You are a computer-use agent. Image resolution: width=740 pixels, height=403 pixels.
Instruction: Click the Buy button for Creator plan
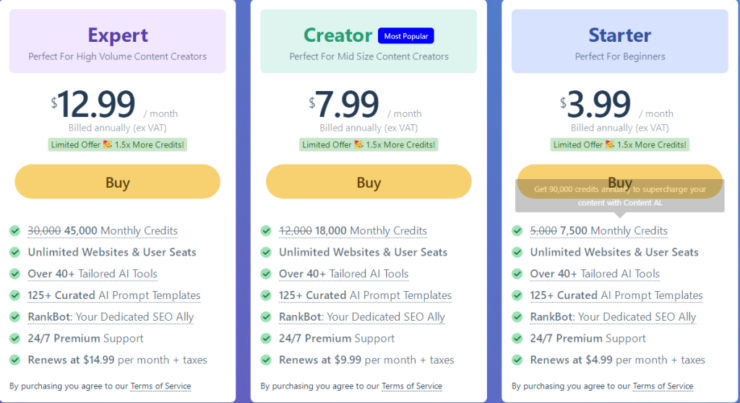[x=369, y=182]
